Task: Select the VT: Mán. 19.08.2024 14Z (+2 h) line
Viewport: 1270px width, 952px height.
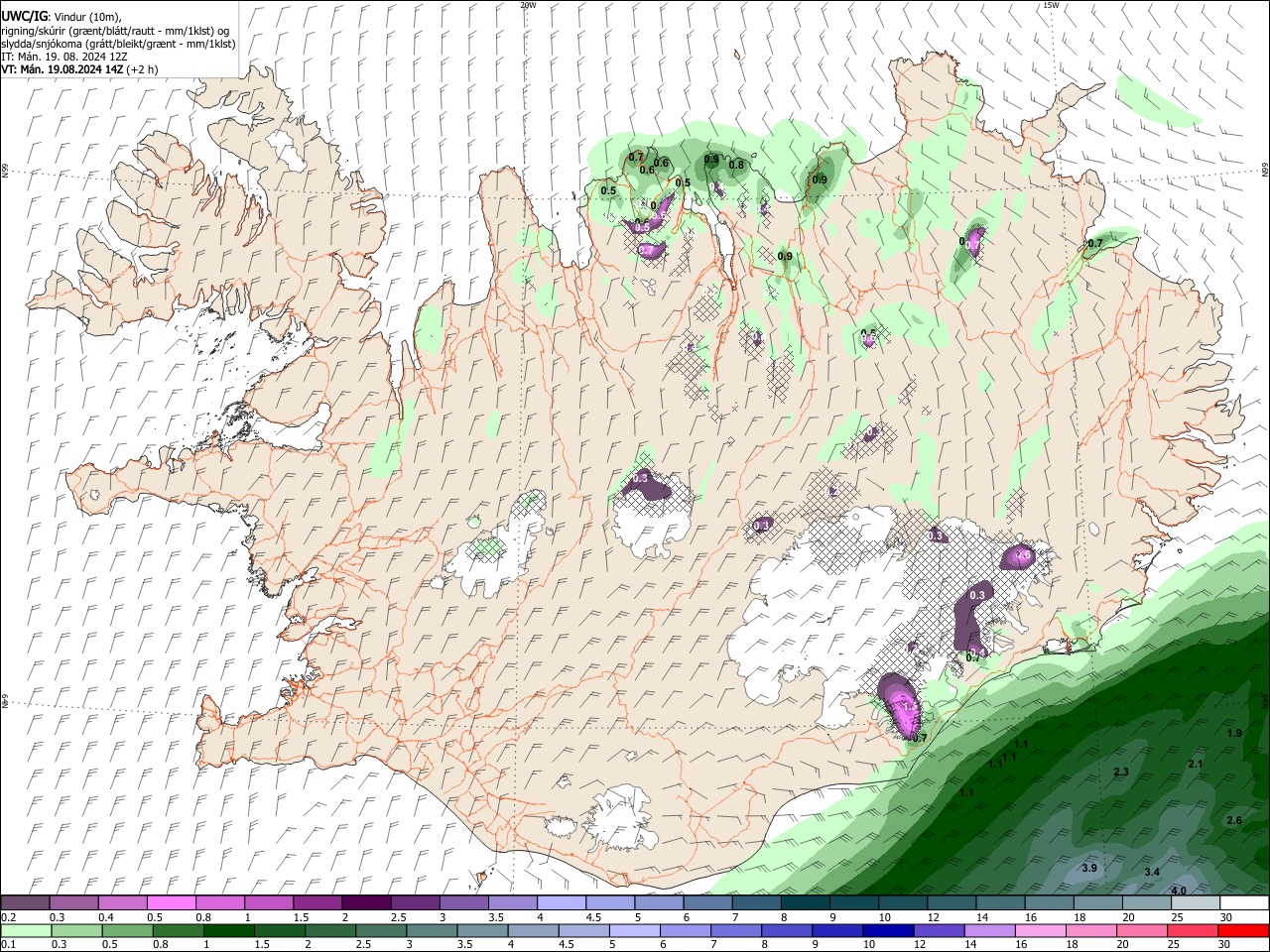Action: point(79,69)
